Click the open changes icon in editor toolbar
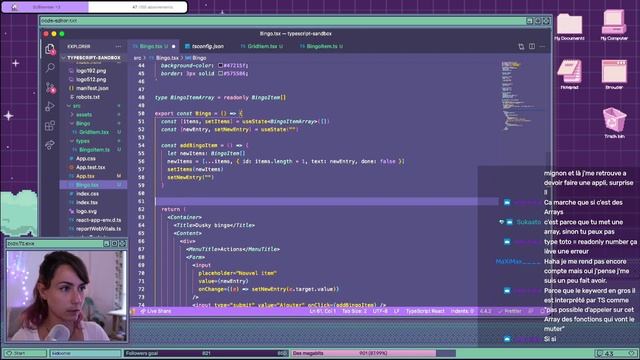Screen dimensions: 640x360 pyautogui.click(x=521, y=47)
